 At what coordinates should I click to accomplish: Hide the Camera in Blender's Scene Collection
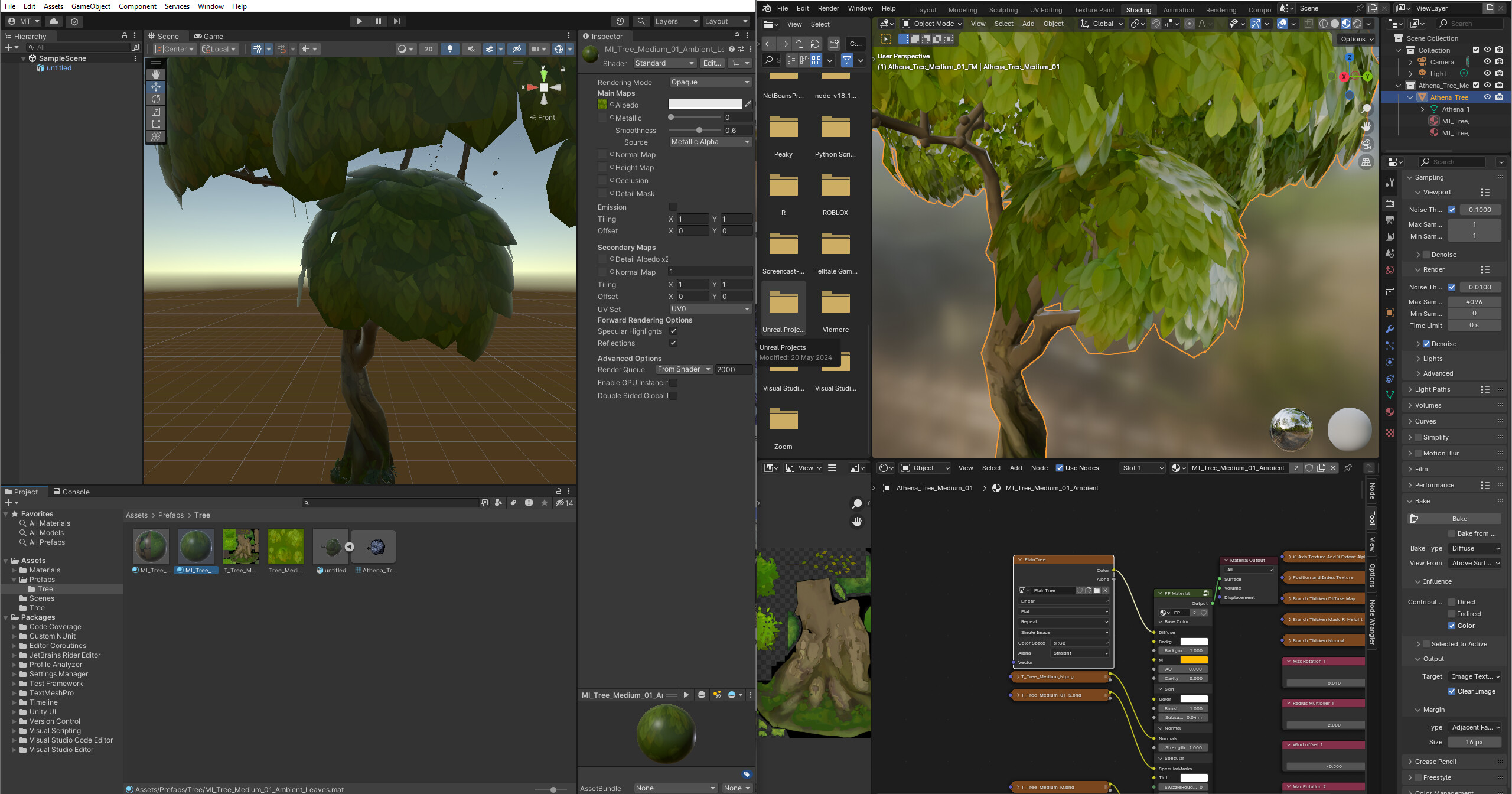1488,61
